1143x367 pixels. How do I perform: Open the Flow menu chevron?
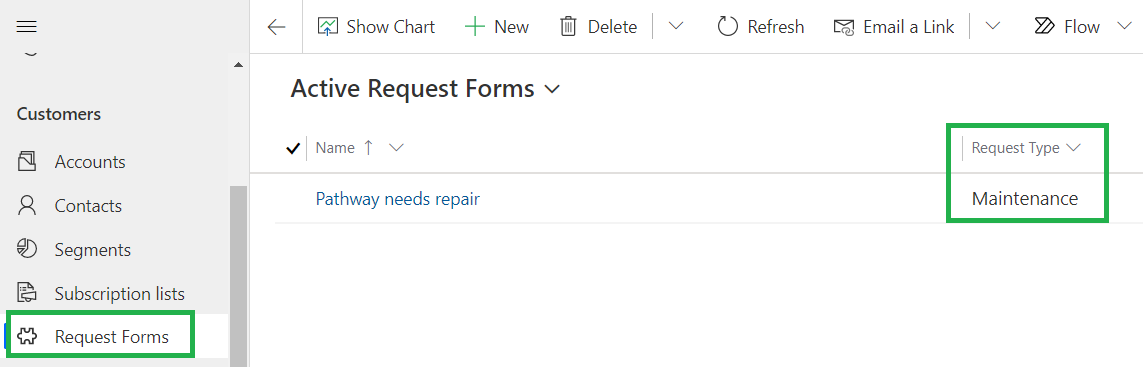tap(1123, 27)
